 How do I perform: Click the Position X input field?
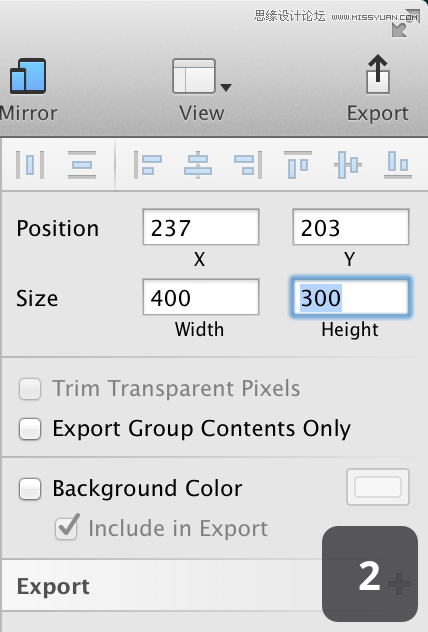point(201,227)
